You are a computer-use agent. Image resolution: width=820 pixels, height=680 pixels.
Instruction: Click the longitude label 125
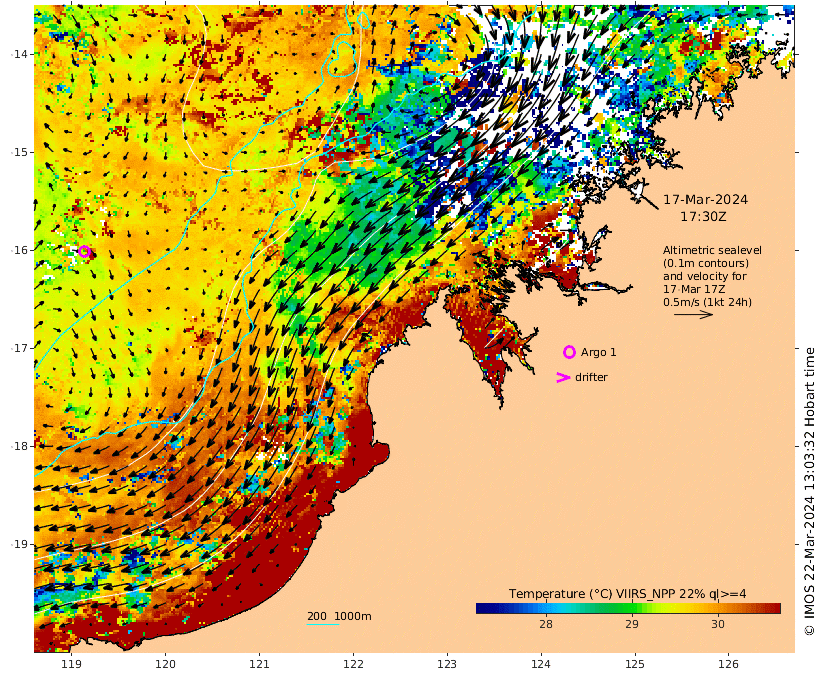tap(635, 664)
